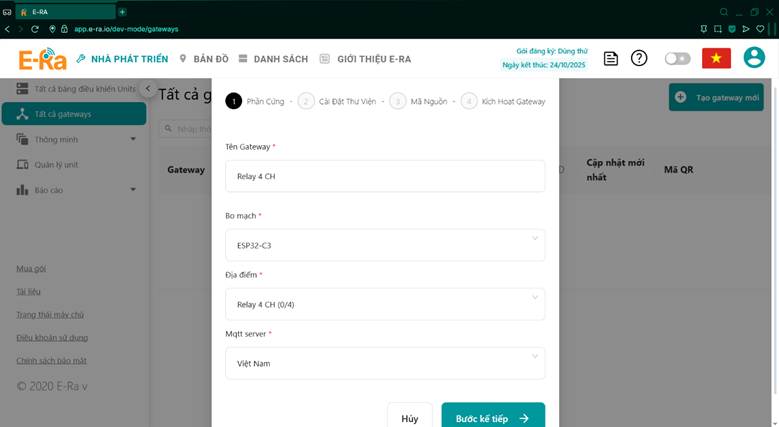Click the help question mark icon
779x427 pixels.
tap(639, 58)
